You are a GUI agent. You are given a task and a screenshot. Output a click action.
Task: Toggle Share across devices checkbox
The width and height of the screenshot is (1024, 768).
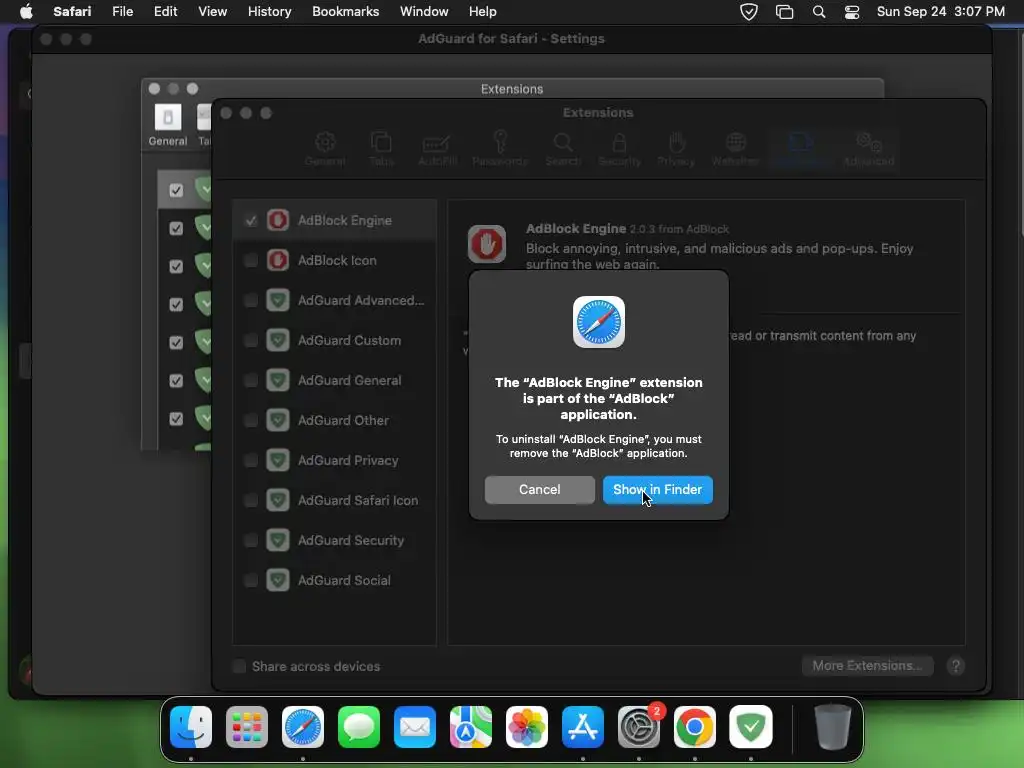240,666
